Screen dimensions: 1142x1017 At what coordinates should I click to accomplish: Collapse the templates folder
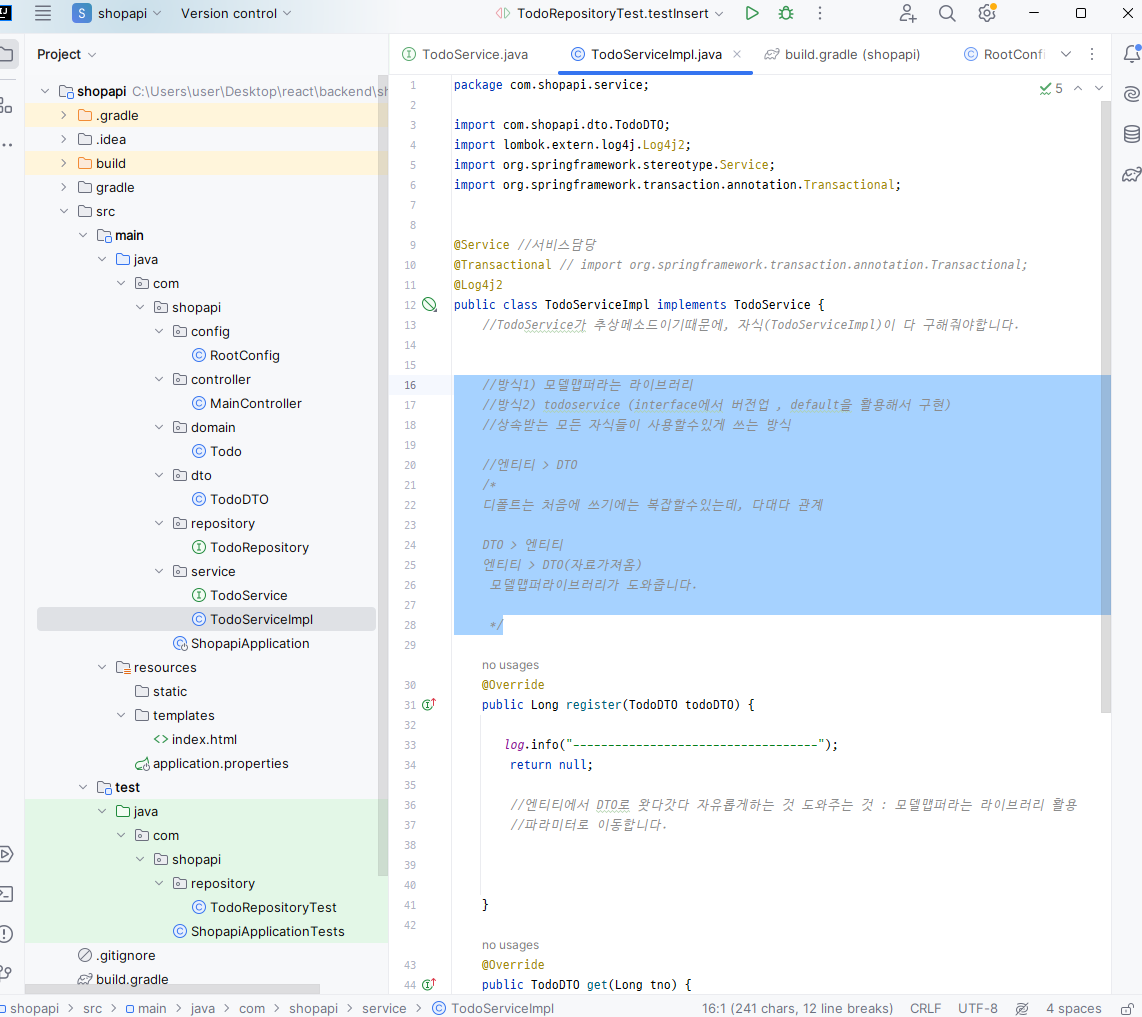pyautogui.click(x=121, y=715)
